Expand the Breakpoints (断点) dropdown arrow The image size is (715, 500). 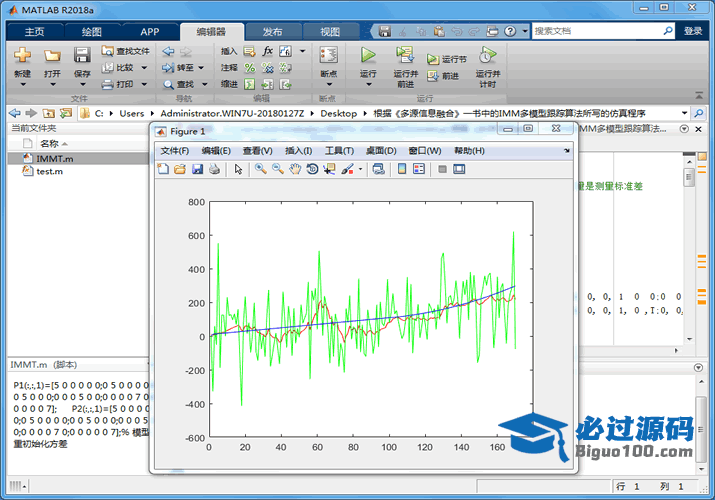point(329,84)
